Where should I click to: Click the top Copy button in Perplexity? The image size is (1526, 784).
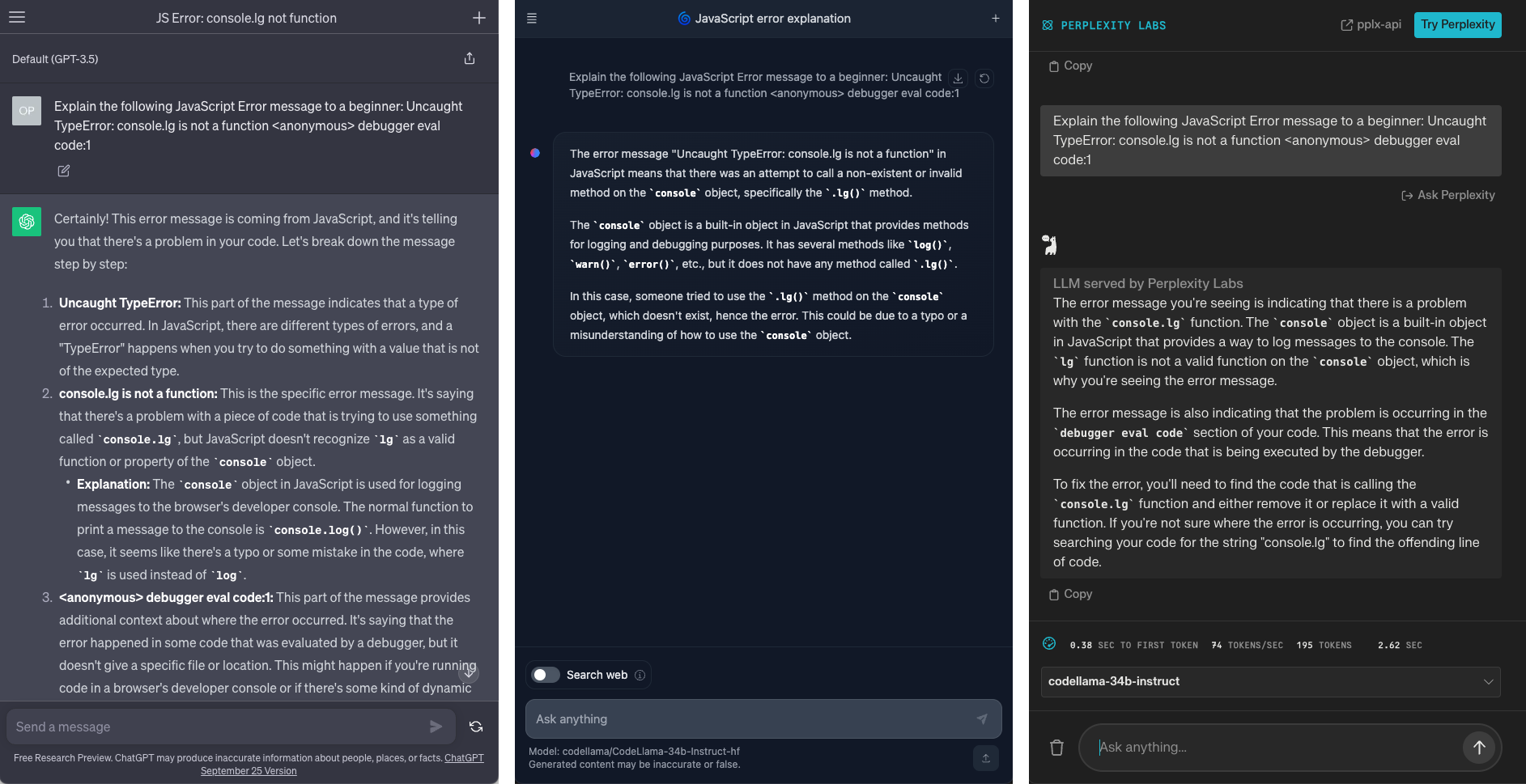(x=1070, y=66)
